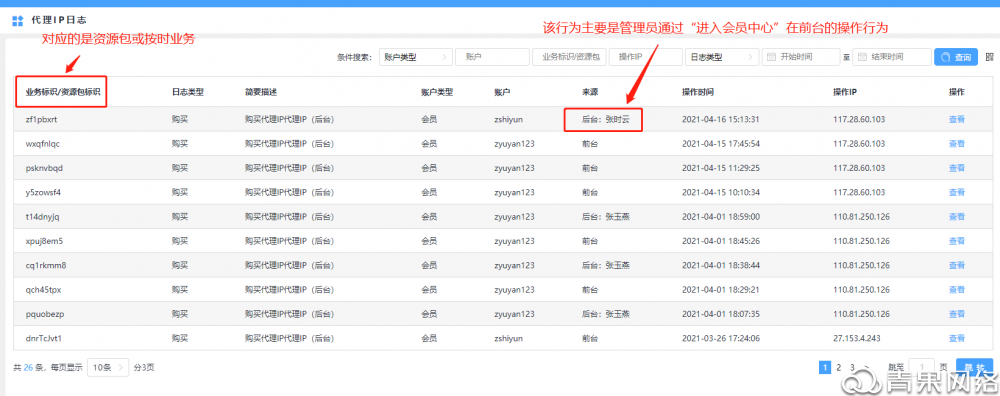The width and height of the screenshot is (1000, 396).
Task: Go to page 3 of results
Action: (852, 367)
